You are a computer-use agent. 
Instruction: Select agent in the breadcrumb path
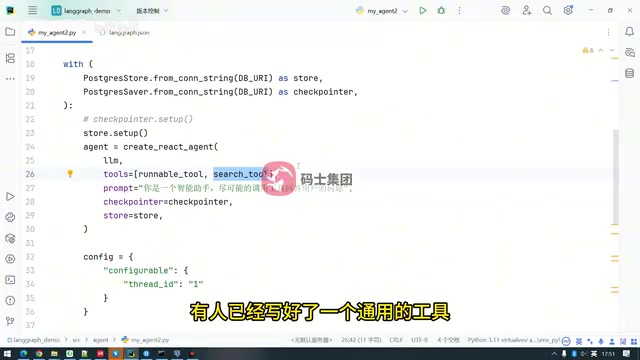(x=100, y=340)
